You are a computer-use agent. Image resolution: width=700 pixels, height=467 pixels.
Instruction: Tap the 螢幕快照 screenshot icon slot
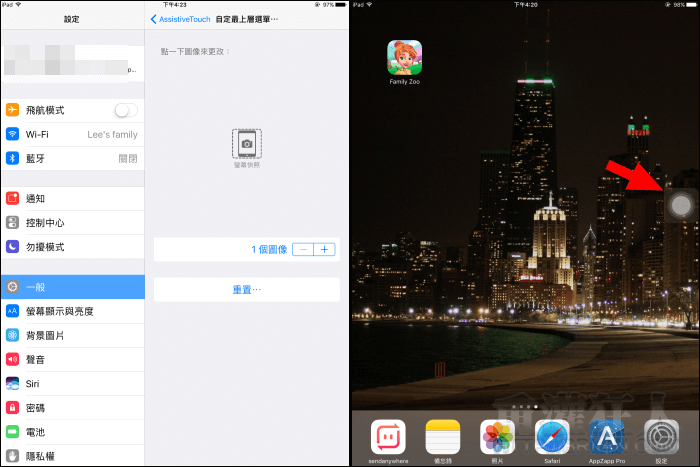tap(246, 145)
